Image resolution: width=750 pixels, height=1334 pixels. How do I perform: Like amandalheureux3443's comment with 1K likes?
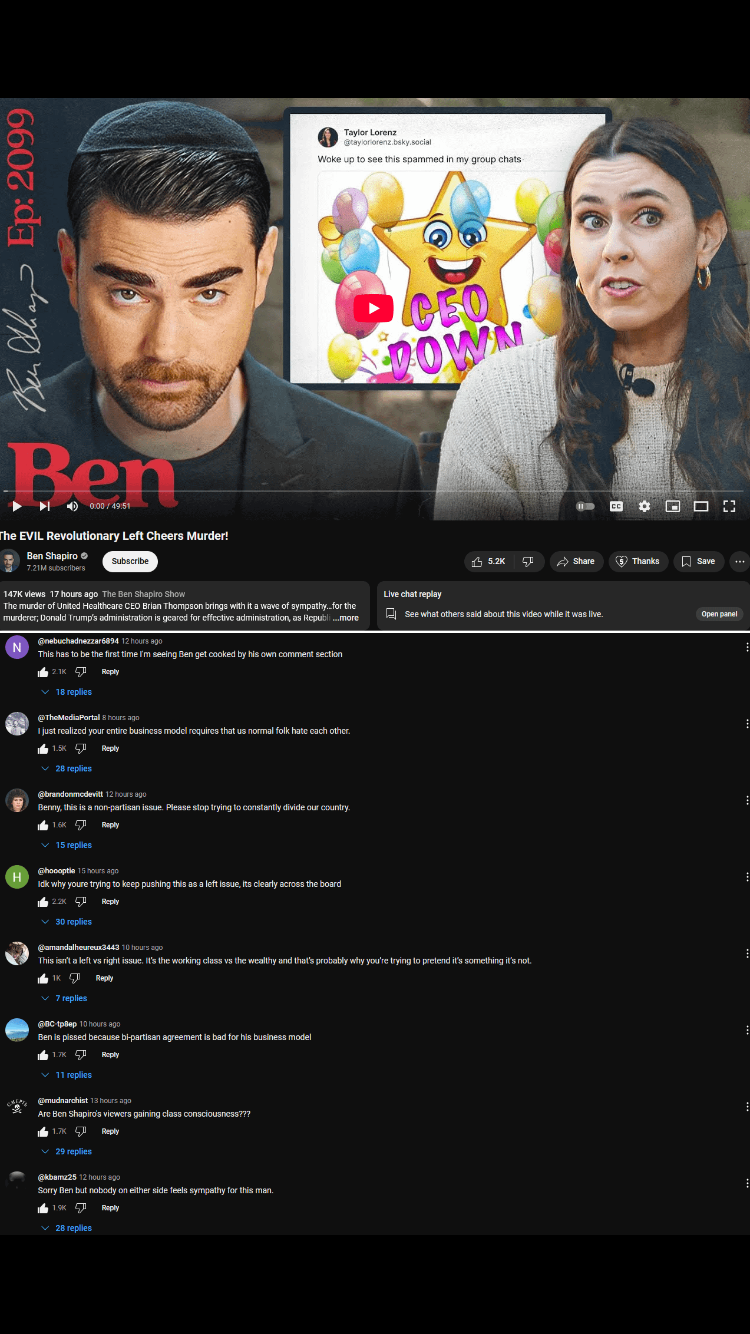(43, 978)
